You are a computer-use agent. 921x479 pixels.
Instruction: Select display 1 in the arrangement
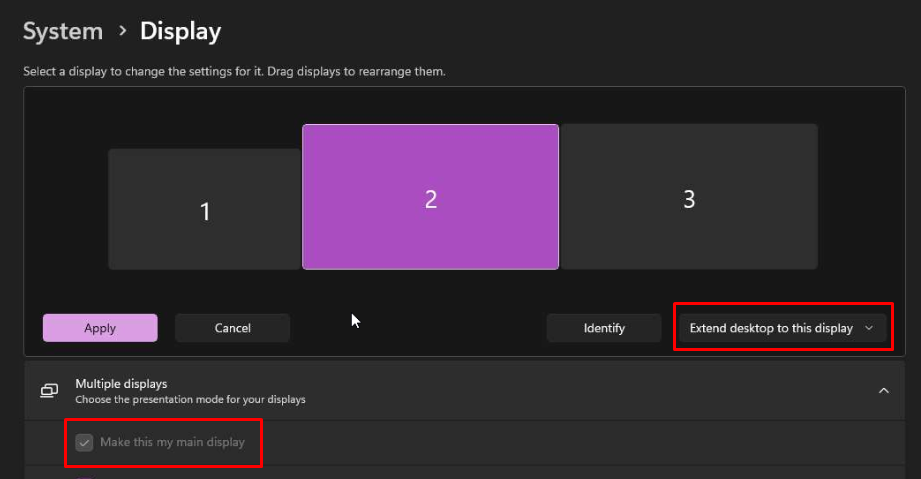[x=204, y=209]
